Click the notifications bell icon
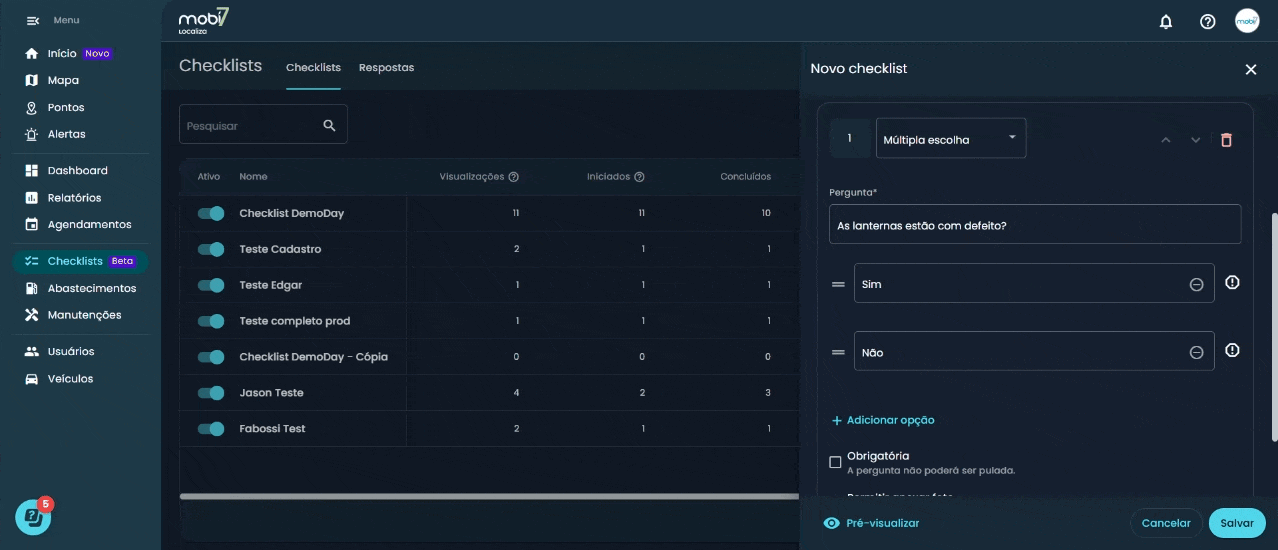The image size is (1278, 550). [x=1165, y=21]
